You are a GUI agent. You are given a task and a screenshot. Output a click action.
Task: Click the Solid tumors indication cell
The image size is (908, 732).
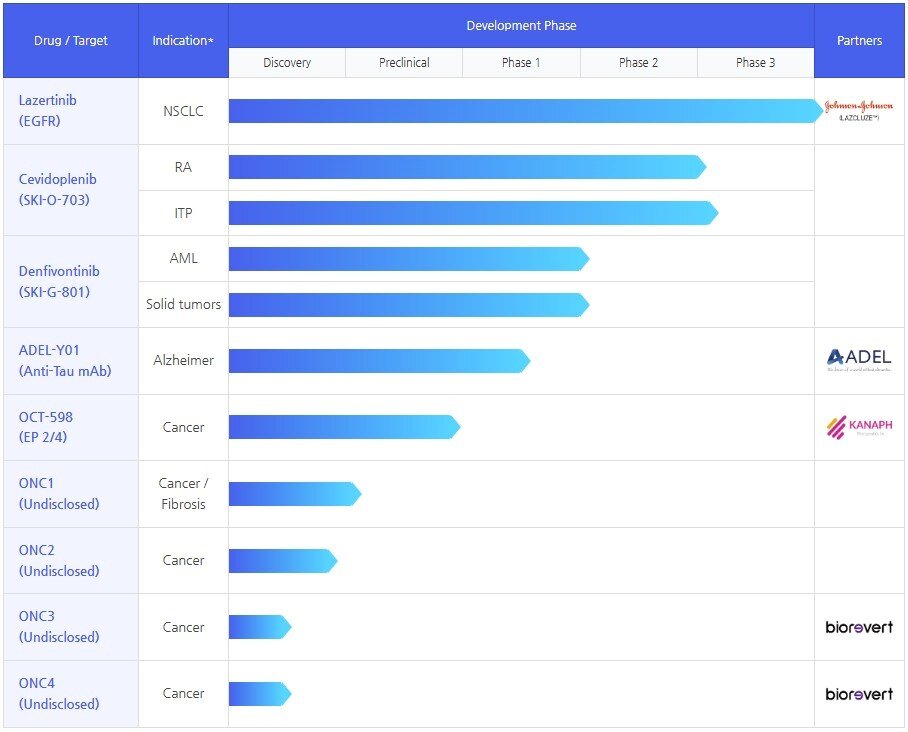click(183, 304)
